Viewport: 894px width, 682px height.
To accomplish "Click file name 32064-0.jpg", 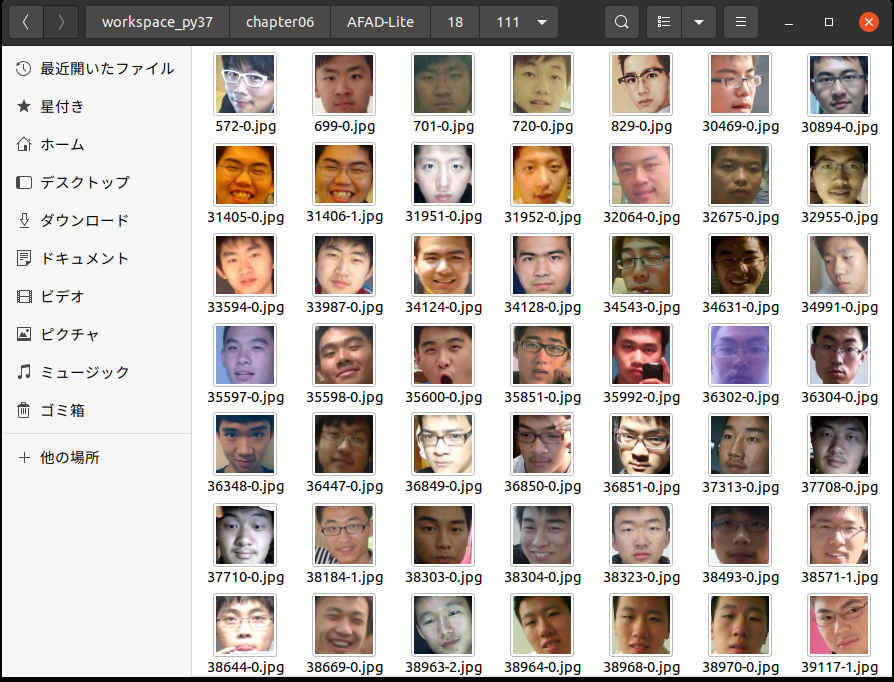I will click(641, 217).
